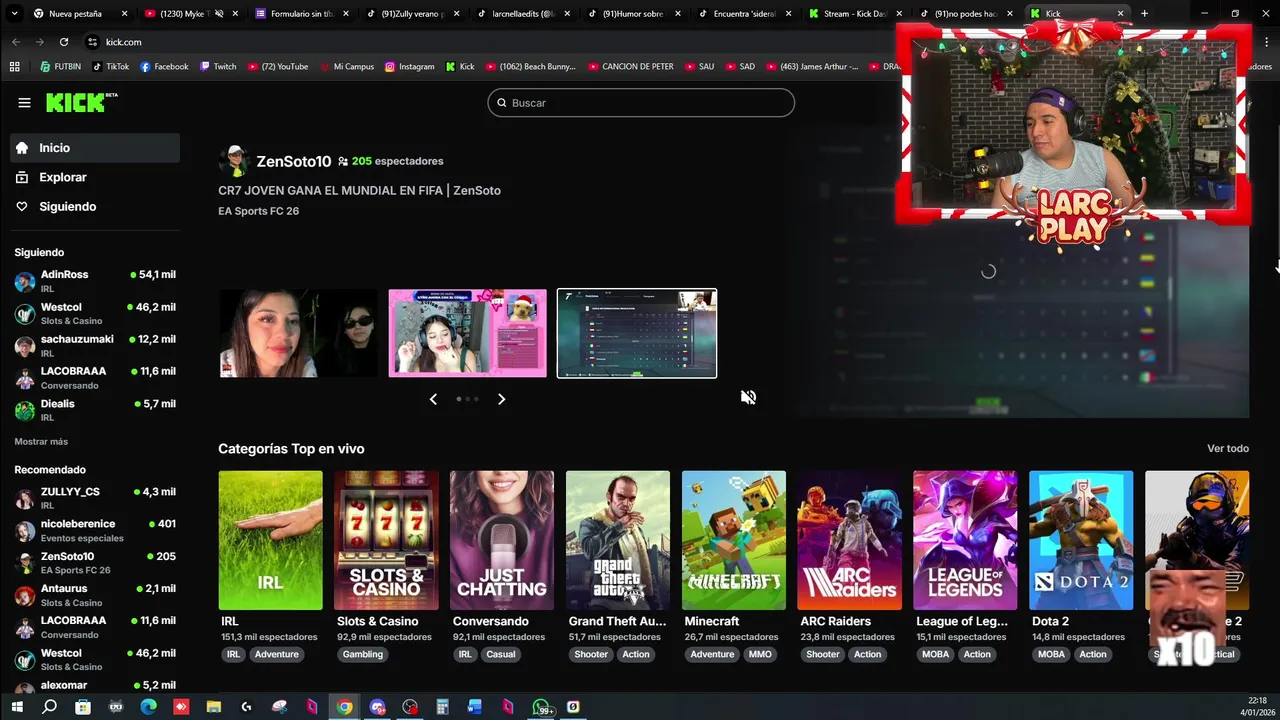Open the Grand Theft Auto category card
The image size is (1280, 720).
[618, 540]
